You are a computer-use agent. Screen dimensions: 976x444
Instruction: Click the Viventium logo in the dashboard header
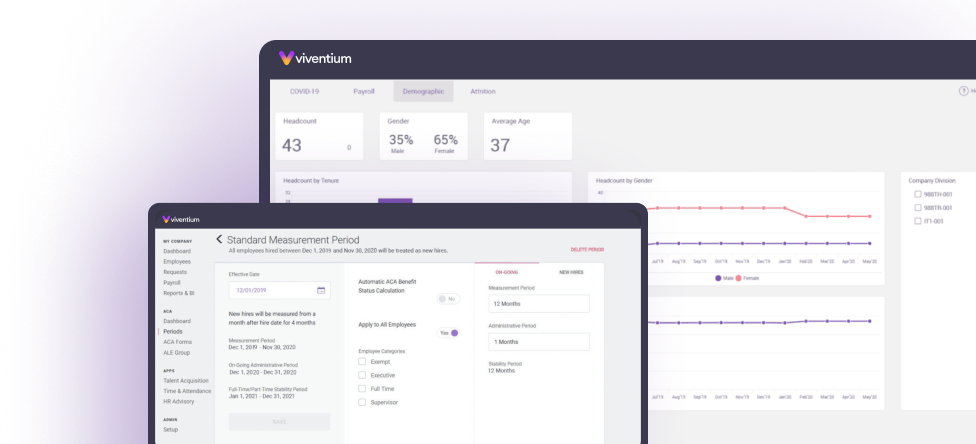[316, 58]
